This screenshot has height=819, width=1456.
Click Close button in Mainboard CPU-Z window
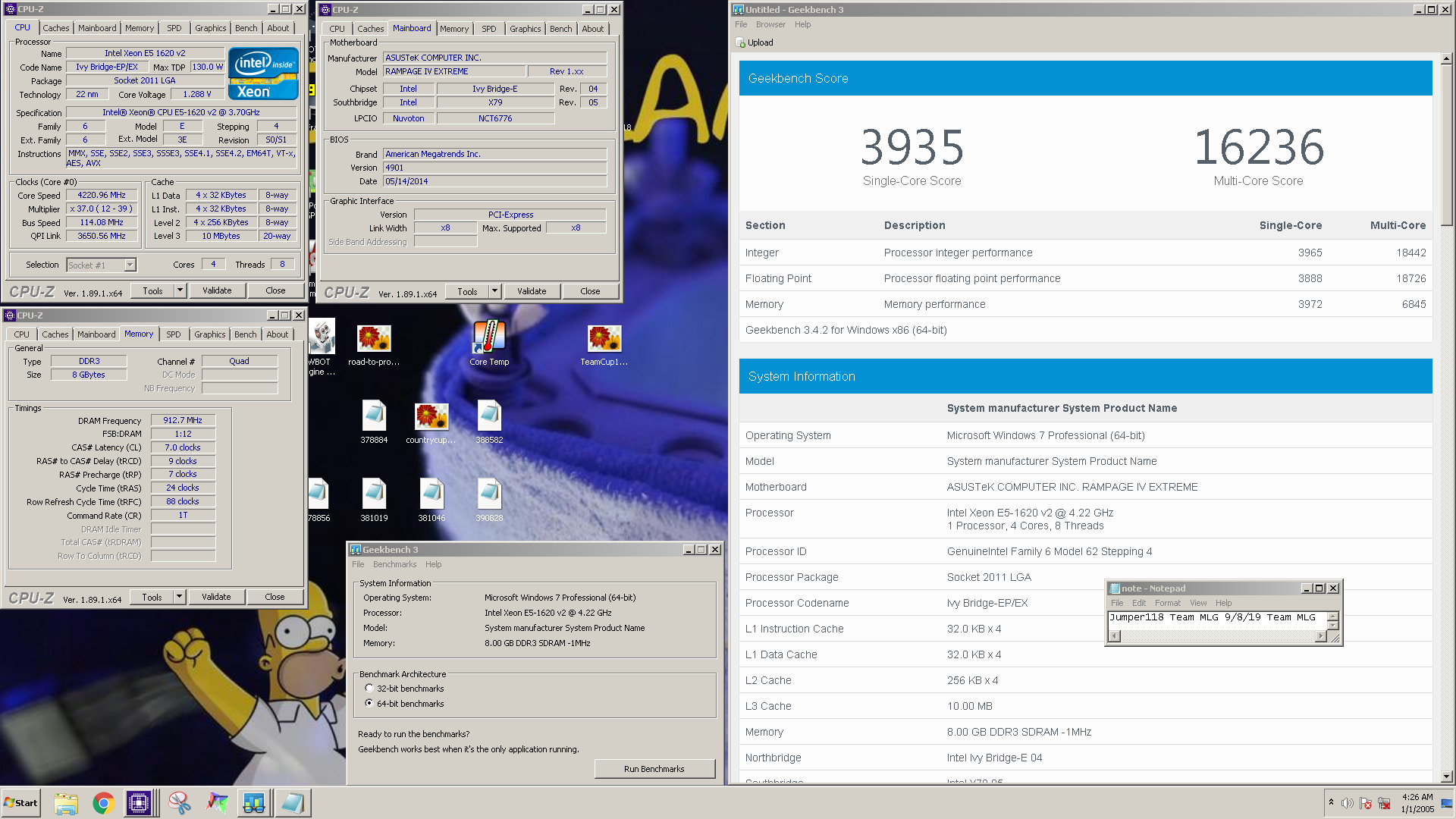(590, 291)
